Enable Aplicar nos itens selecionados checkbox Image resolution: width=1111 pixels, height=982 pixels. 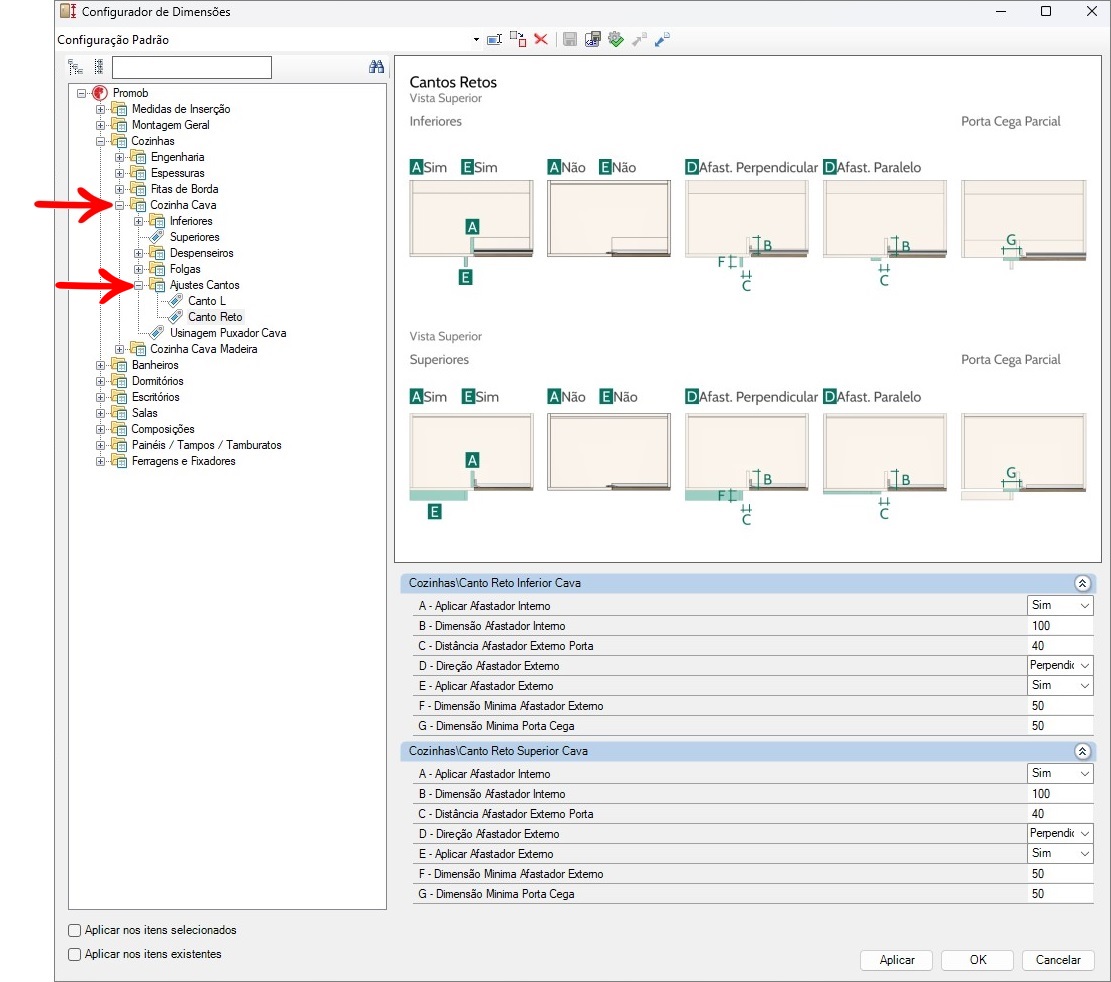tap(75, 930)
